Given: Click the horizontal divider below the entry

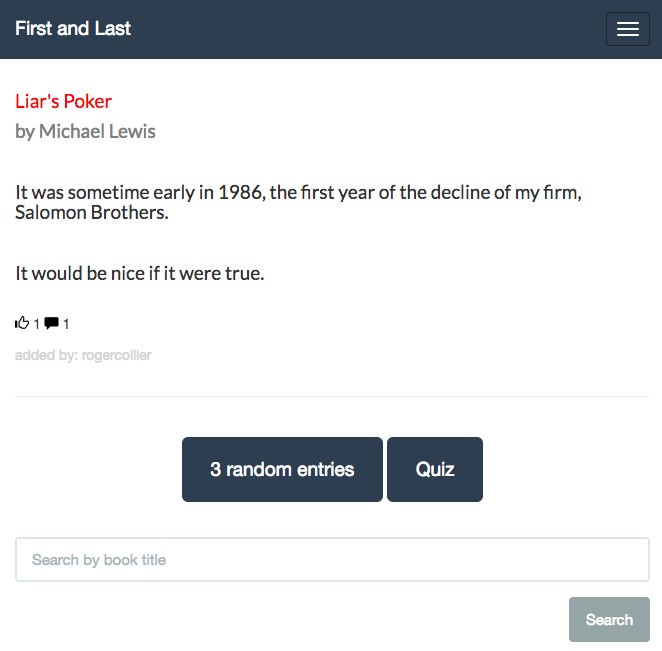Looking at the screenshot, I should [x=332, y=396].
